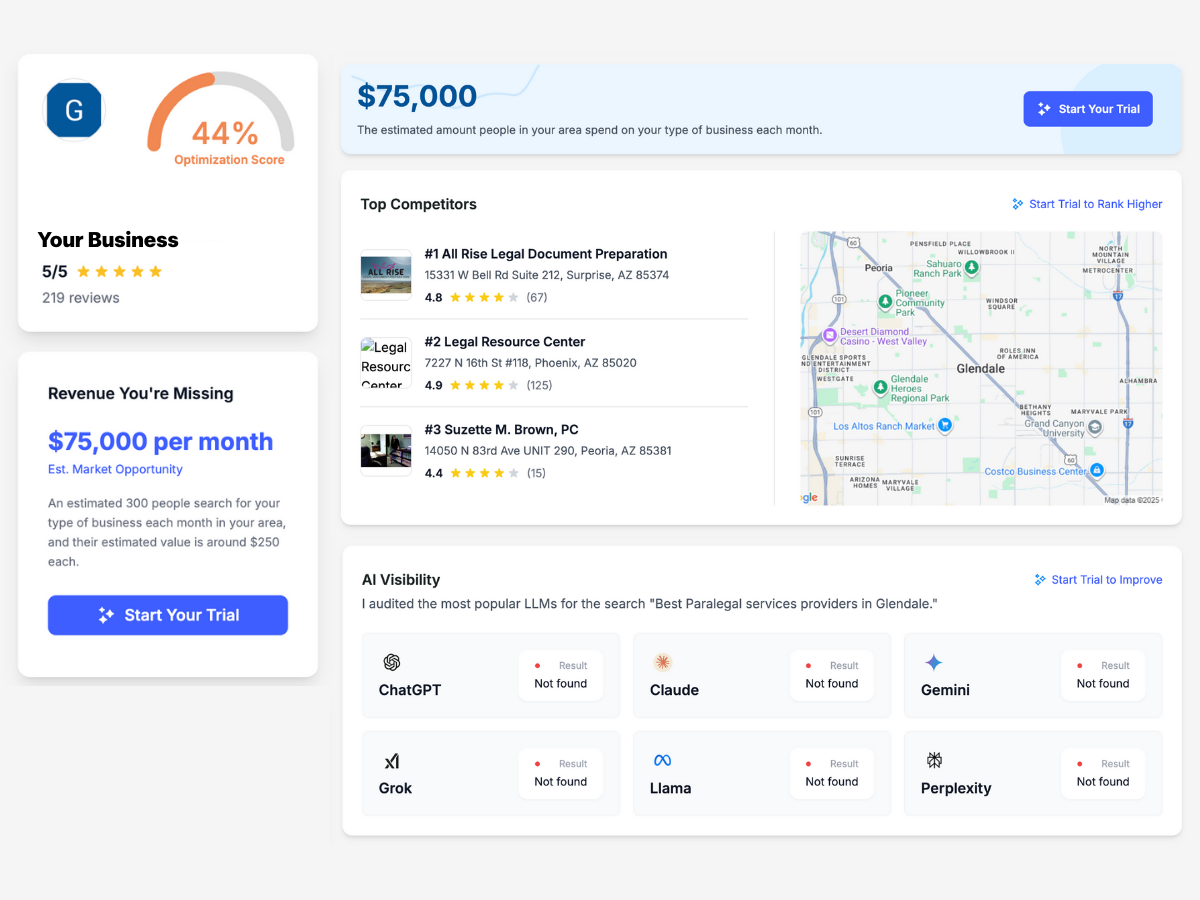Click the Claude sunburst icon
The height and width of the screenshot is (900, 1200).
tap(663, 663)
